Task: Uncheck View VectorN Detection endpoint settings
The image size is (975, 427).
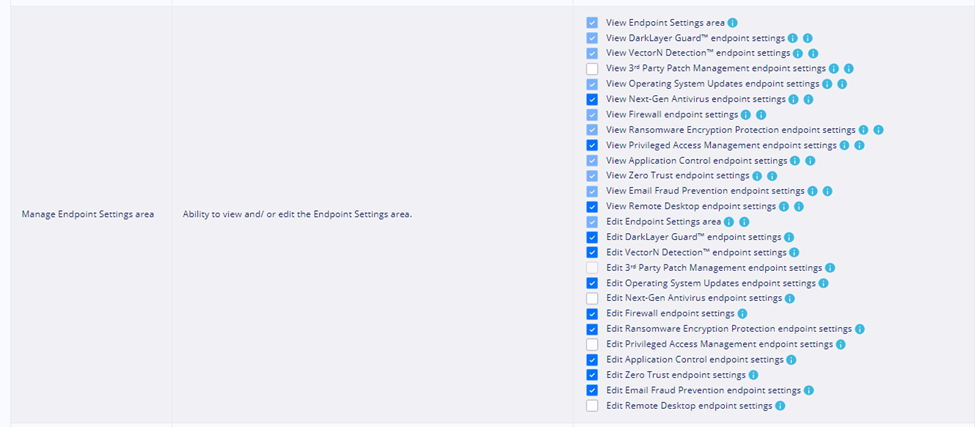Action: click(x=592, y=53)
